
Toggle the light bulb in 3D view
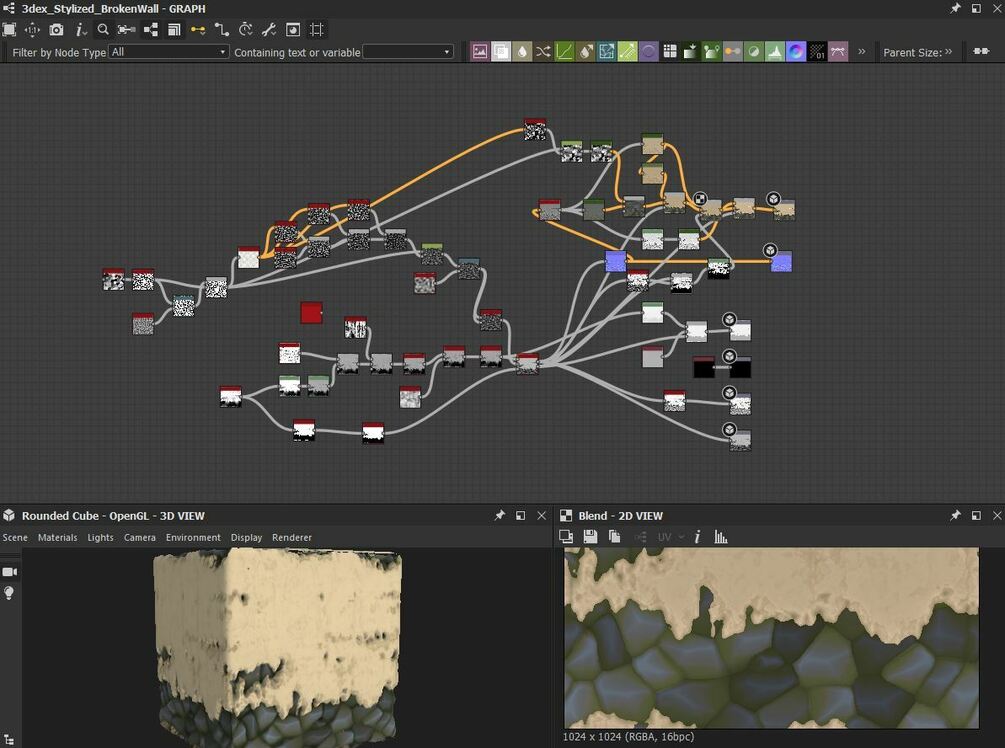click(x=10, y=593)
